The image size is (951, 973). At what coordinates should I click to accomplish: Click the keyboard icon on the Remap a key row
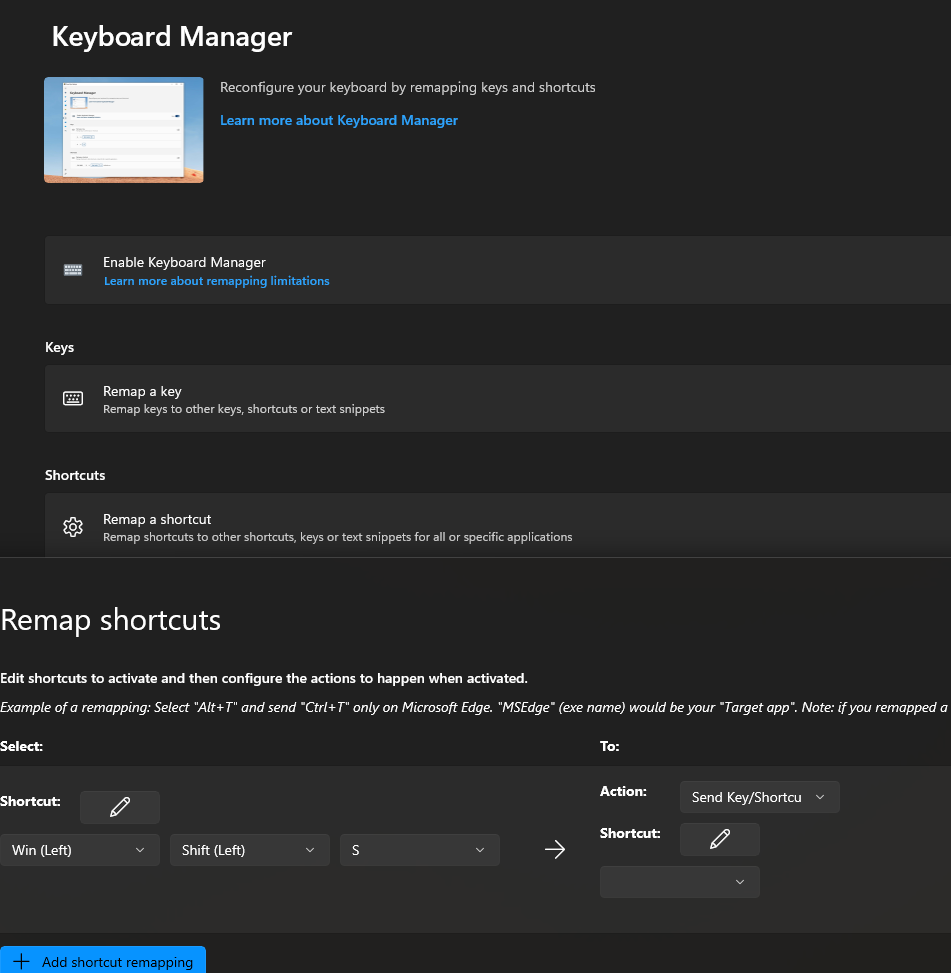pos(72,398)
